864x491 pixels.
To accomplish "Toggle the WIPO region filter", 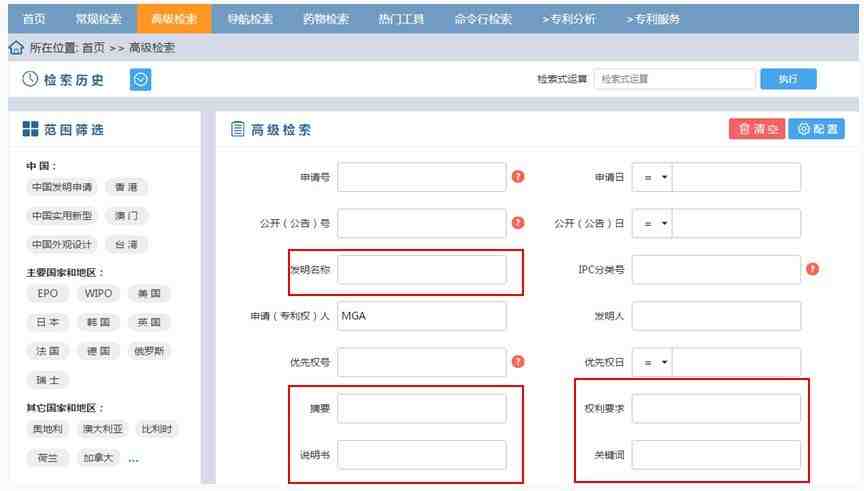I will coord(99,293).
